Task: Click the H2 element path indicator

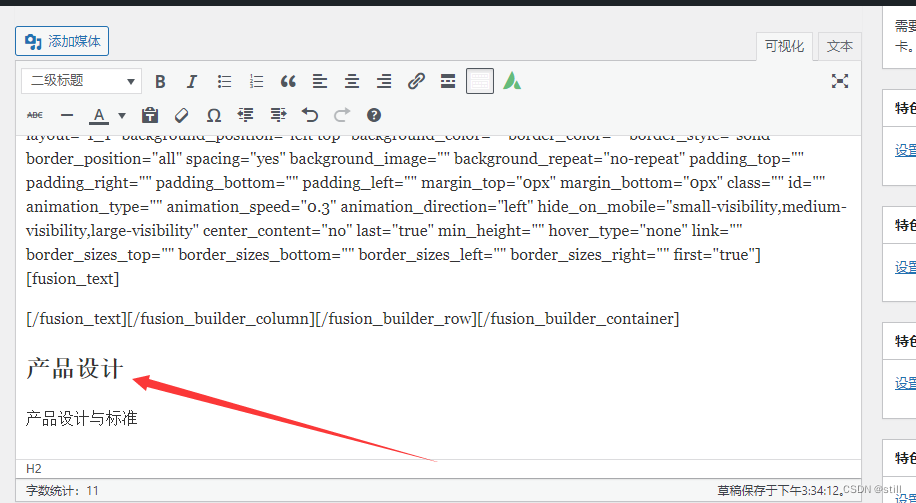Action: pos(34,469)
